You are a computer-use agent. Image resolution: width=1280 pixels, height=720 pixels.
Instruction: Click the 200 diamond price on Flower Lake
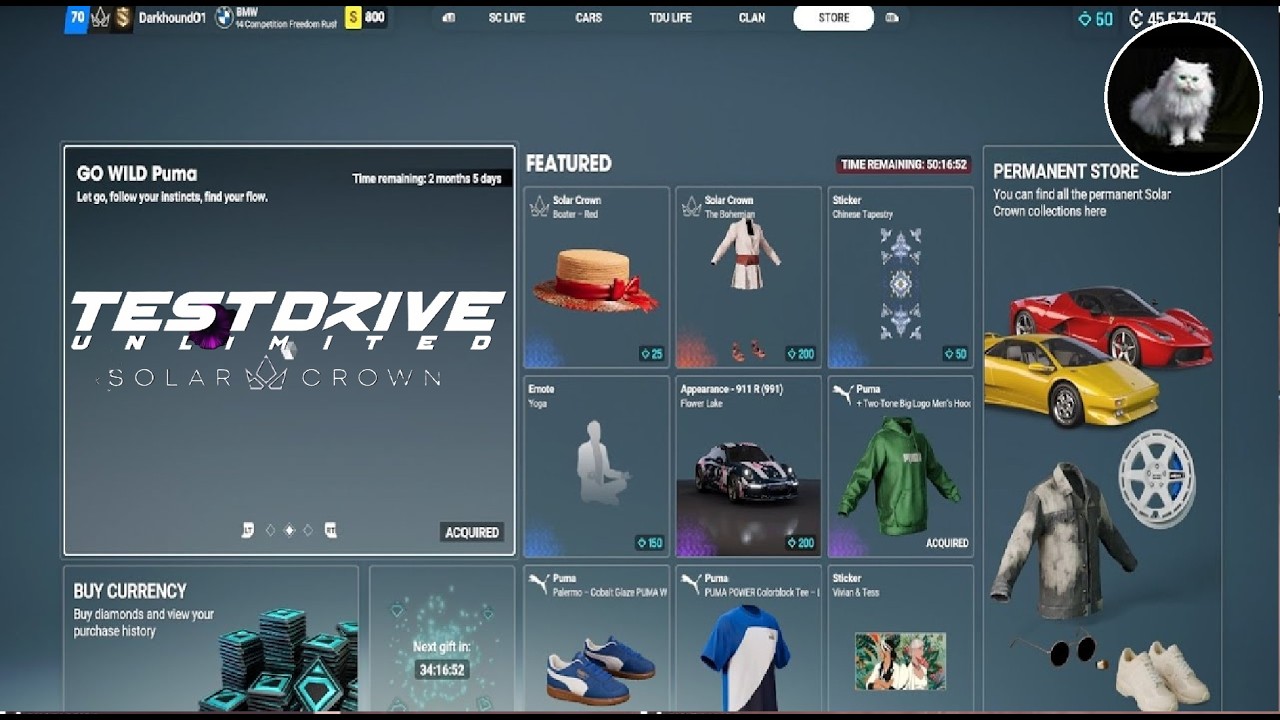pyautogui.click(x=800, y=543)
